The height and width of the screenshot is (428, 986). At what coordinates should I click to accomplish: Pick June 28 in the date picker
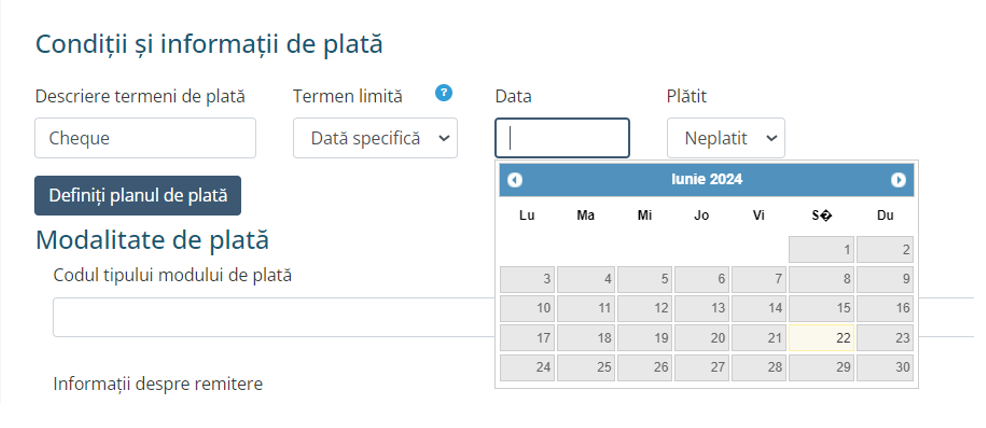point(758,367)
